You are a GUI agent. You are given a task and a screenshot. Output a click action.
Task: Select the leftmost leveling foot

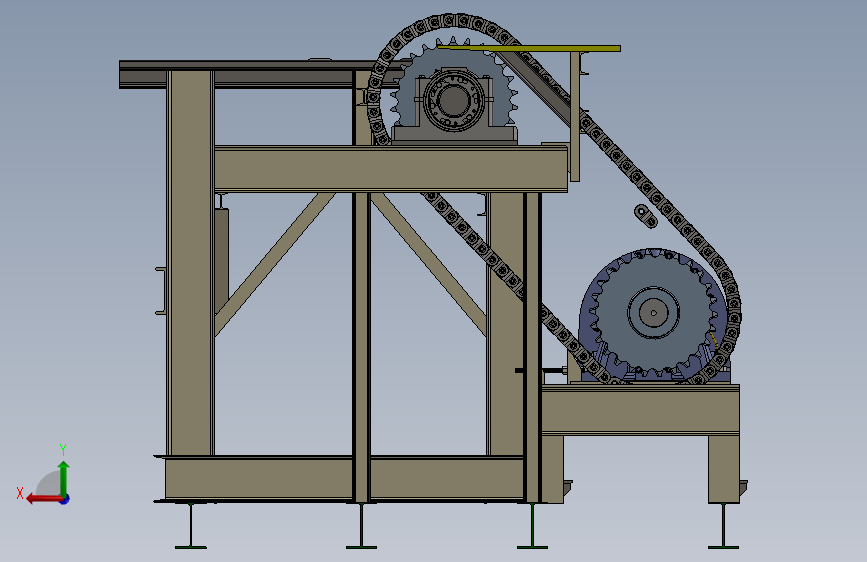[x=191, y=525]
